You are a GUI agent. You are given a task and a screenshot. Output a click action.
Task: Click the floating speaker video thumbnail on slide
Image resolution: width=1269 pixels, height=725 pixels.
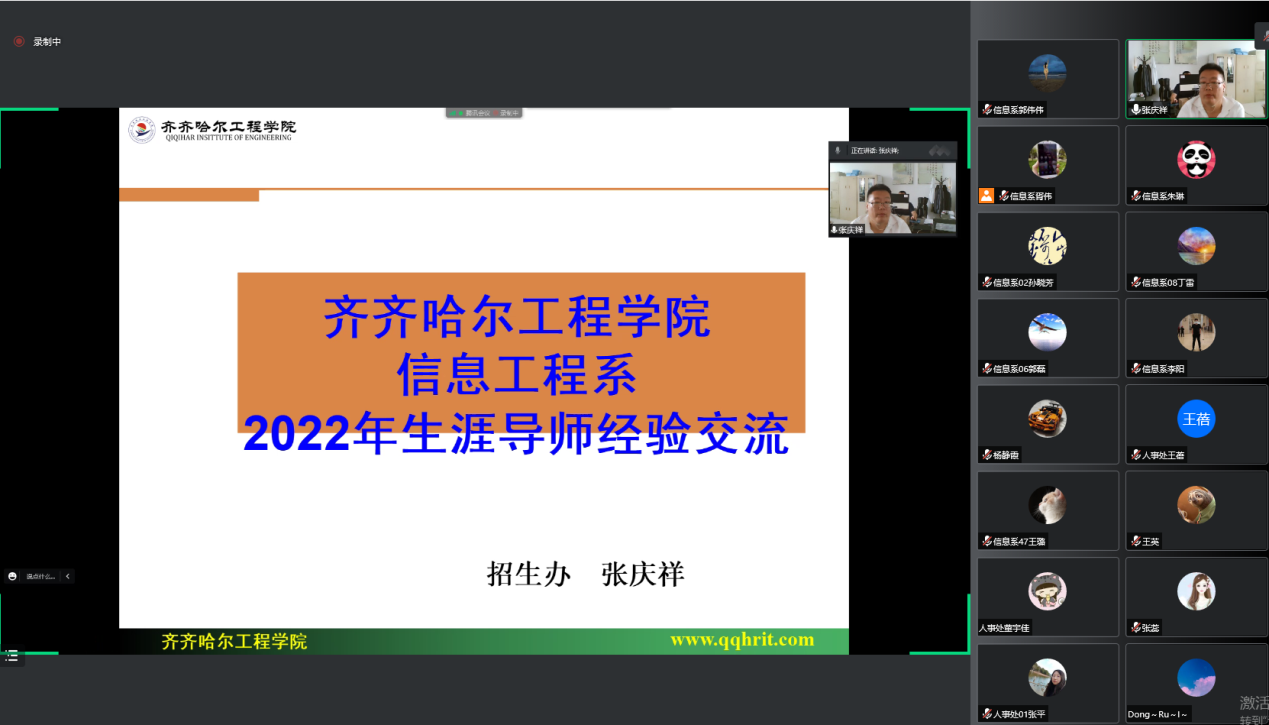[892, 200]
